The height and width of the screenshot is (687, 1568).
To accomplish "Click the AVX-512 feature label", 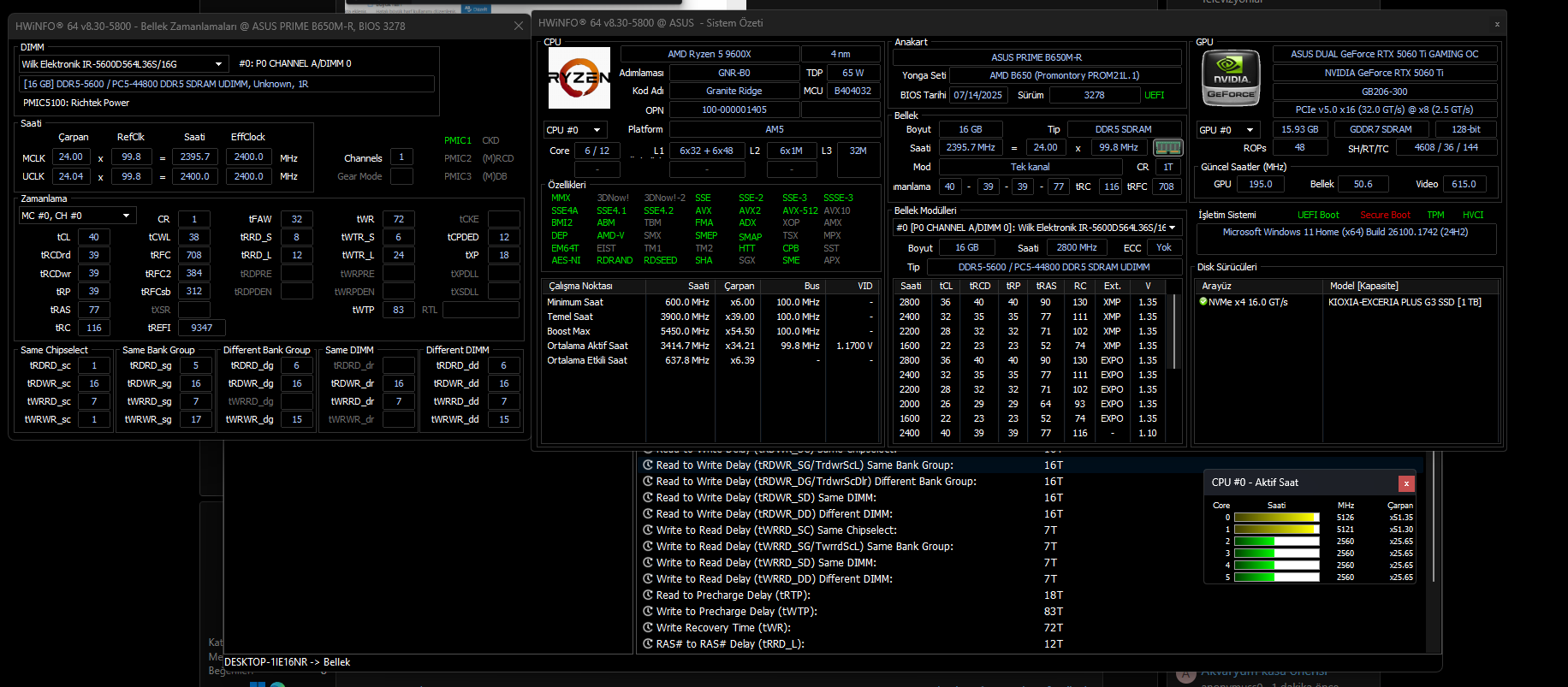I will tap(800, 210).
